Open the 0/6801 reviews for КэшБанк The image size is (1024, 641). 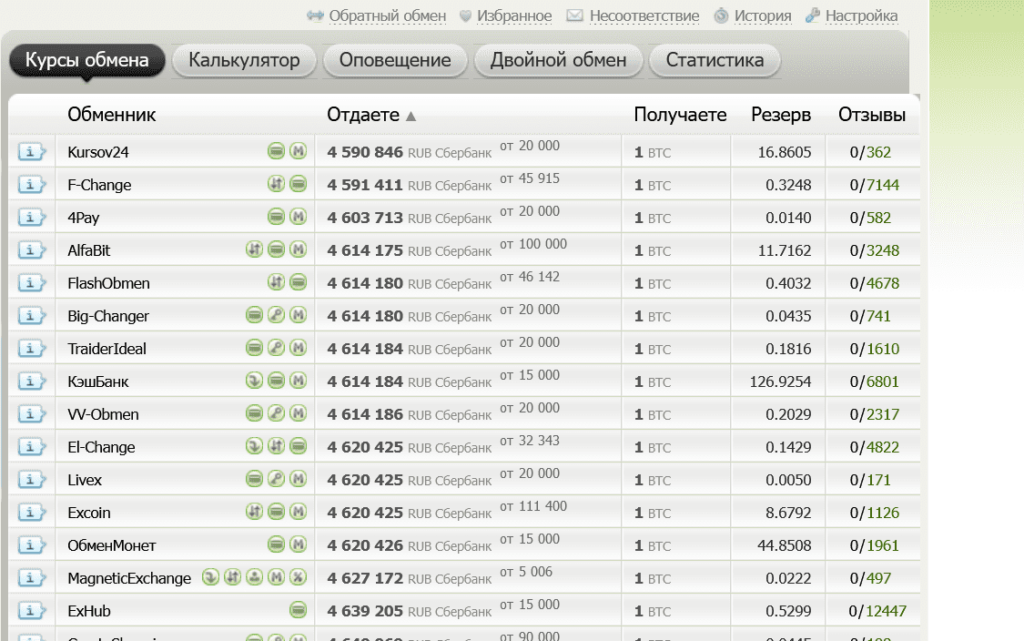pos(874,381)
